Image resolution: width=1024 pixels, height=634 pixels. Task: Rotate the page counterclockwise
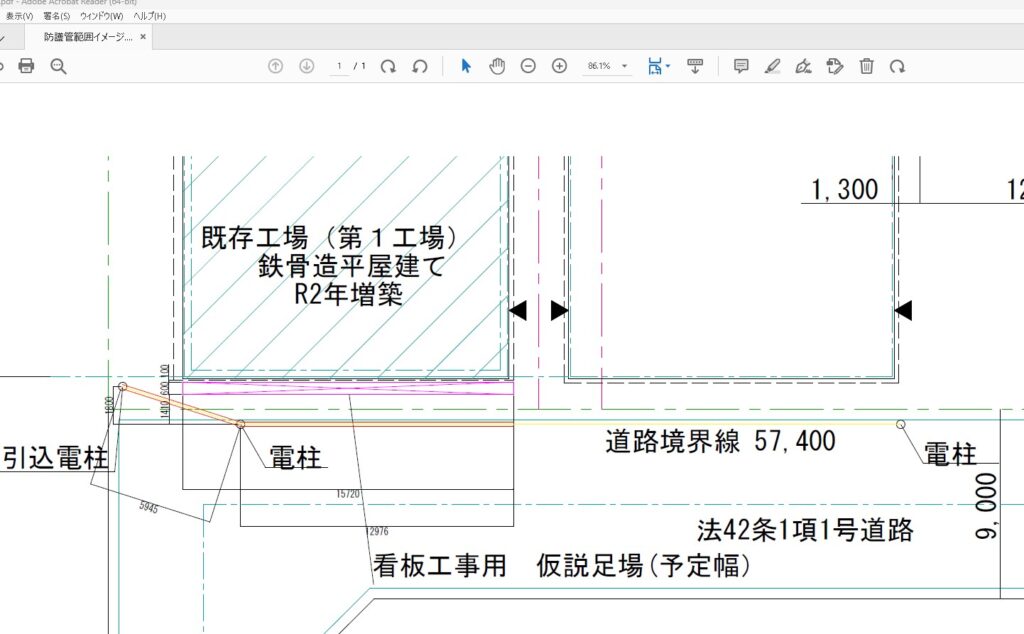coord(420,66)
